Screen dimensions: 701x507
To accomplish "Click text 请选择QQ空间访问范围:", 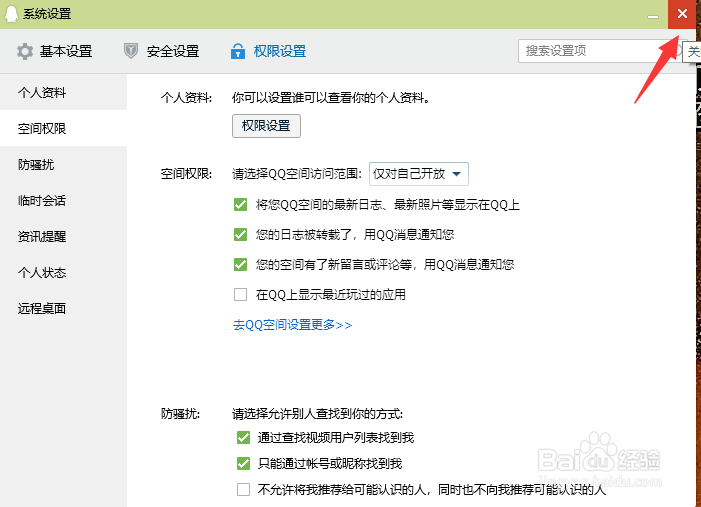I will pyautogui.click(x=297, y=173).
